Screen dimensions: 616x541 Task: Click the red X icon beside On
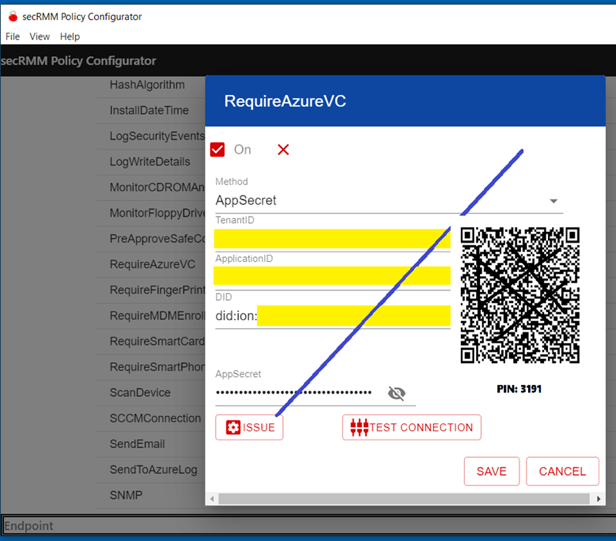point(283,150)
